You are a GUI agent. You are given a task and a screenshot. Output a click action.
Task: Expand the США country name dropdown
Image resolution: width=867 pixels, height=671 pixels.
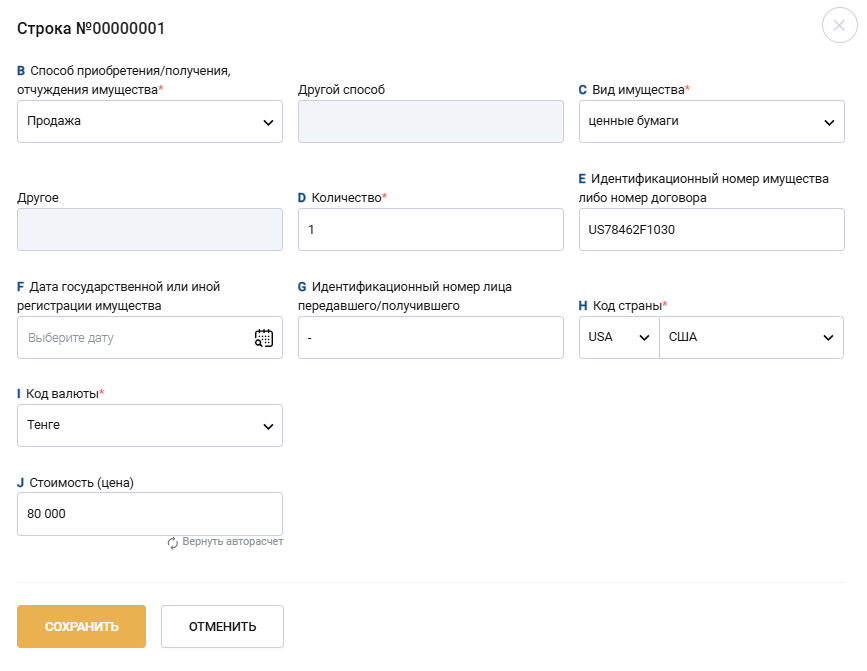click(751, 338)
